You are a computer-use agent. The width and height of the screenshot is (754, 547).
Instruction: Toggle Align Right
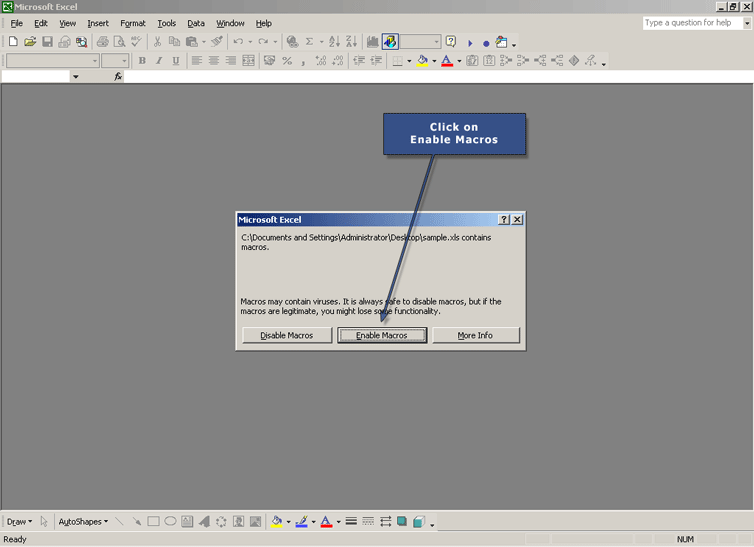[231, 61]
